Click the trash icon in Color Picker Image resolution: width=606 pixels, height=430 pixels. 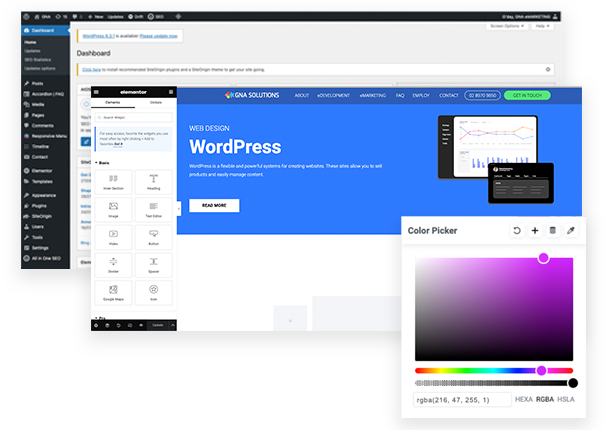click(x=553, y=230)
